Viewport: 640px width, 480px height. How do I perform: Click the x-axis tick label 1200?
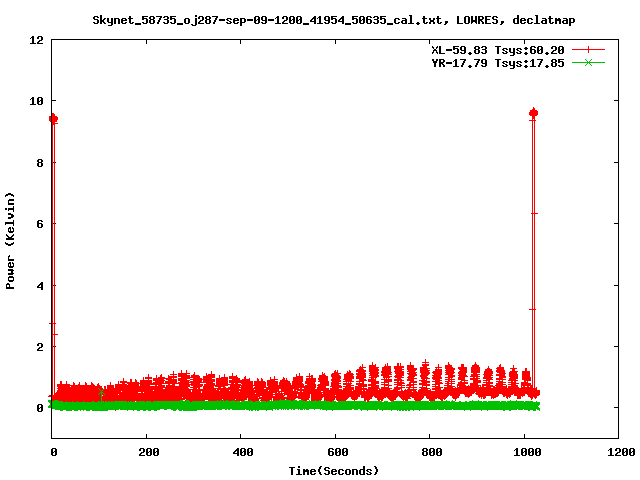(621, 452)
